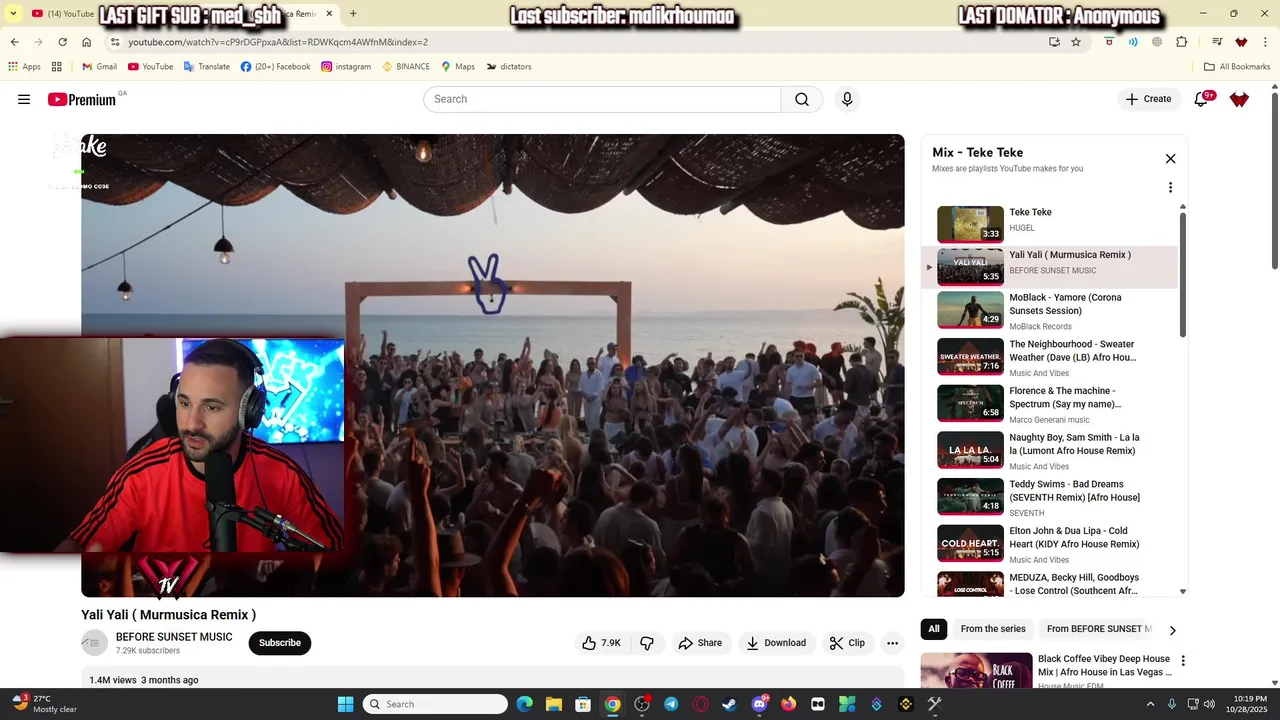Viewport: 1280px width, 720px height.
Task: Focus the YouTube search input field
Action: click(602, 99)
